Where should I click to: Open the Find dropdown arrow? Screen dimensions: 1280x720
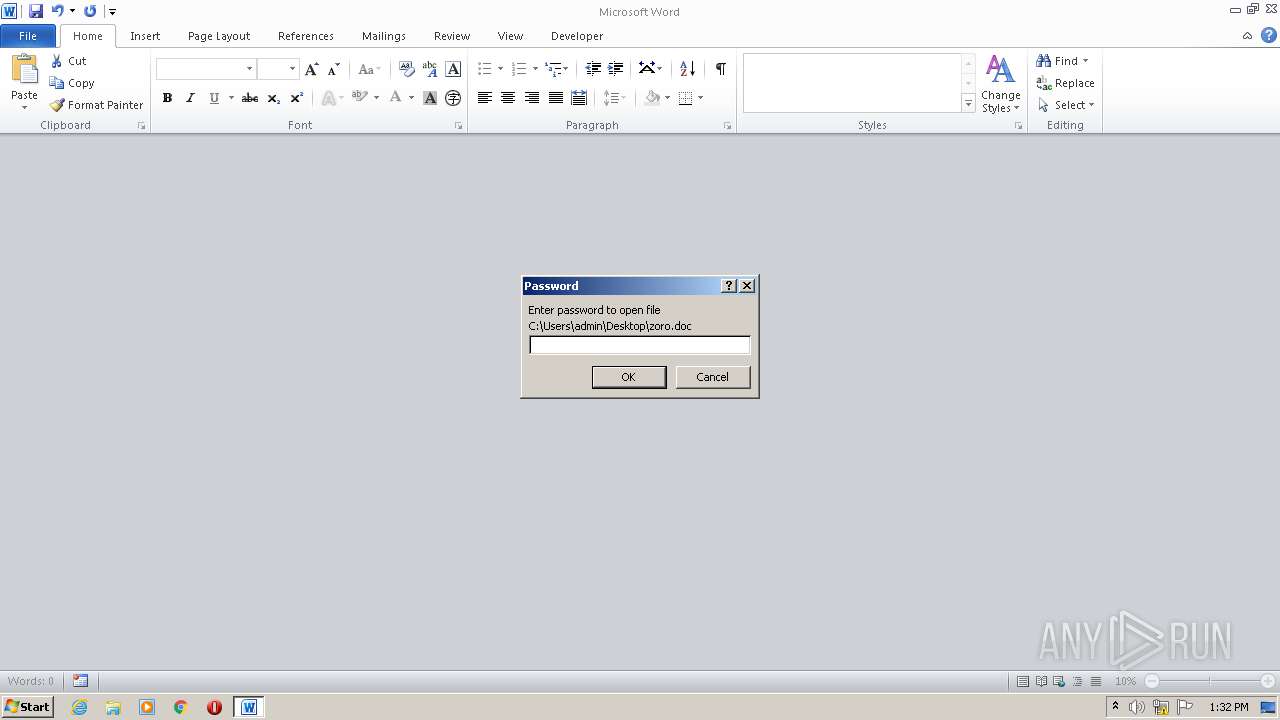pos(1085,61)
